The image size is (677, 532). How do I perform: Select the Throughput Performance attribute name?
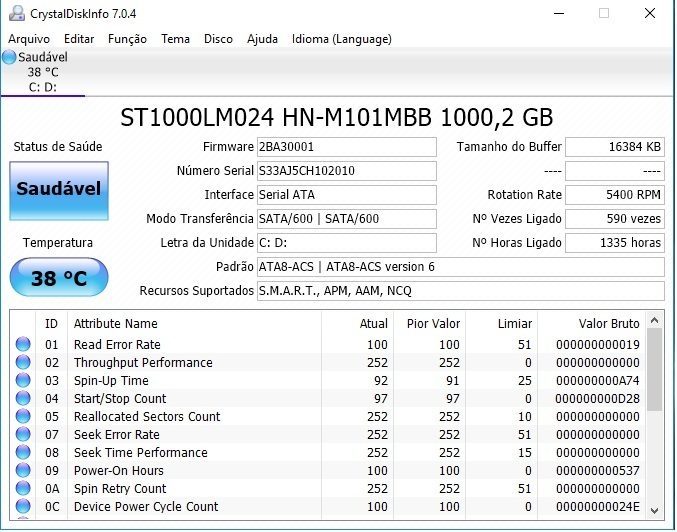pyautogui.click(x=143, y=363)
